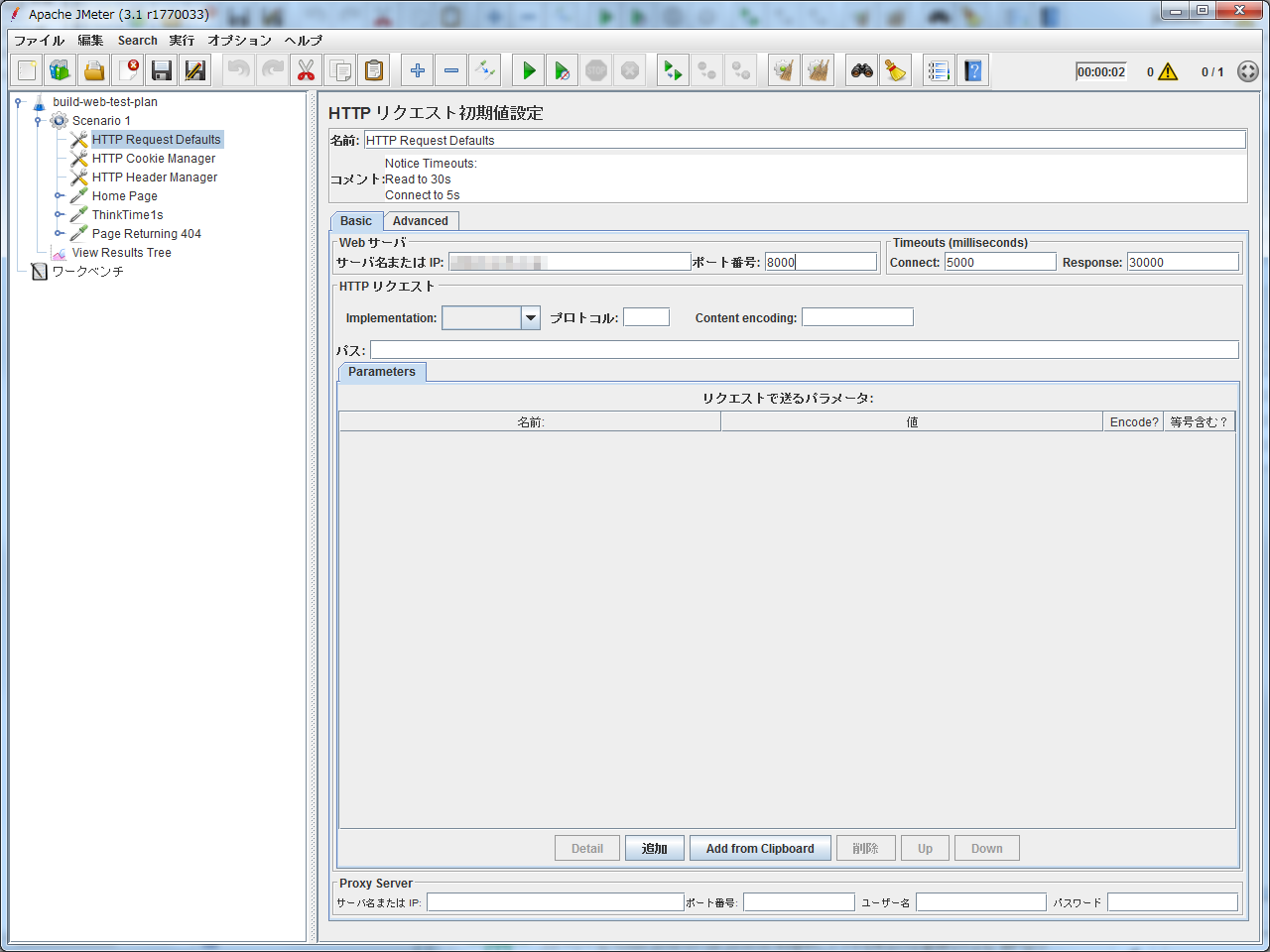Click the Paste clipboard icon
Viewport: 1270px width, 952px height.
pos(373,70)
